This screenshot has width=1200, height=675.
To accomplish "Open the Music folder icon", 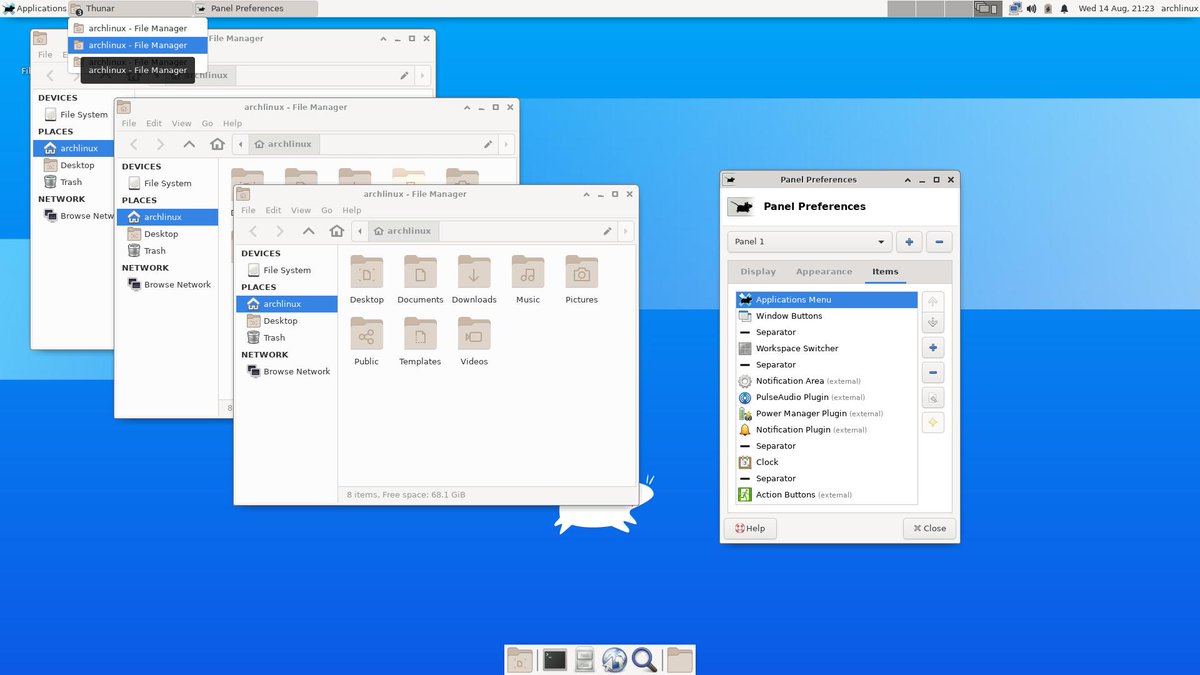I will (x=528, y=272).
